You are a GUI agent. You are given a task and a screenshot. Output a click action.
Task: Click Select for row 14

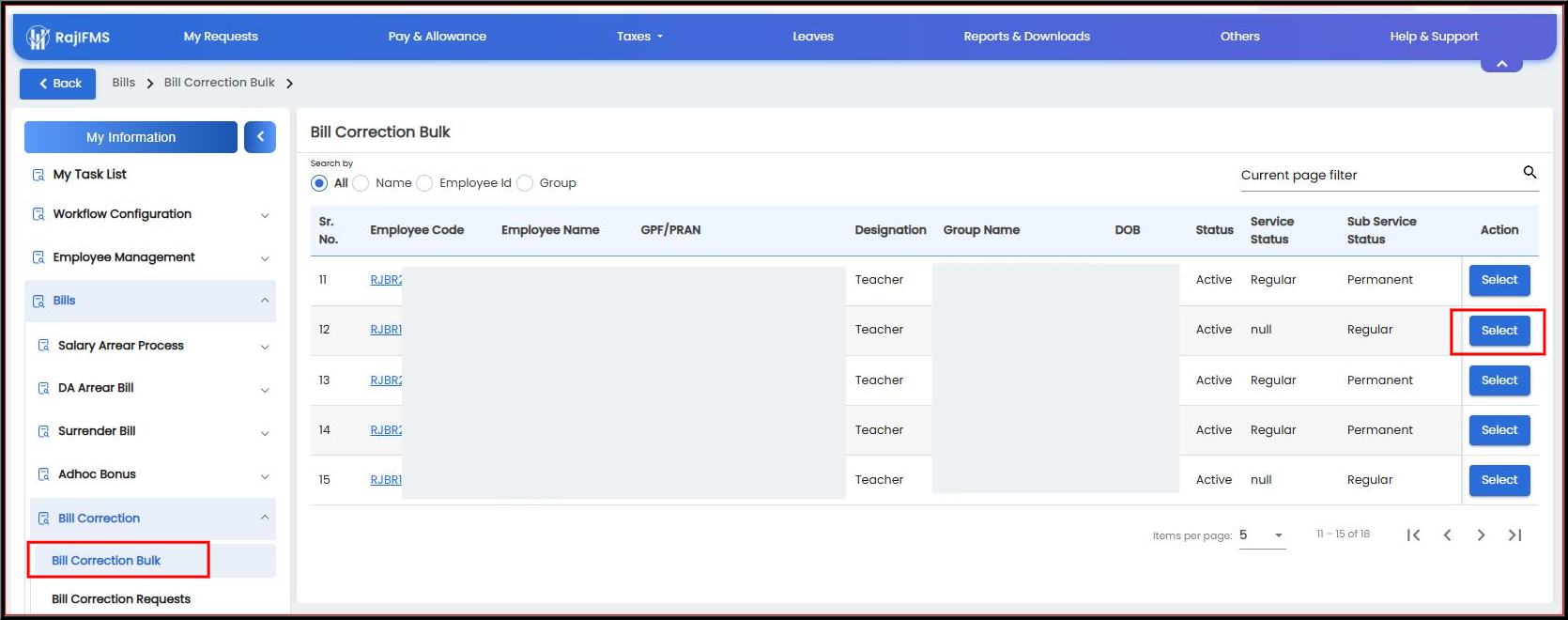click(1499, 430)
